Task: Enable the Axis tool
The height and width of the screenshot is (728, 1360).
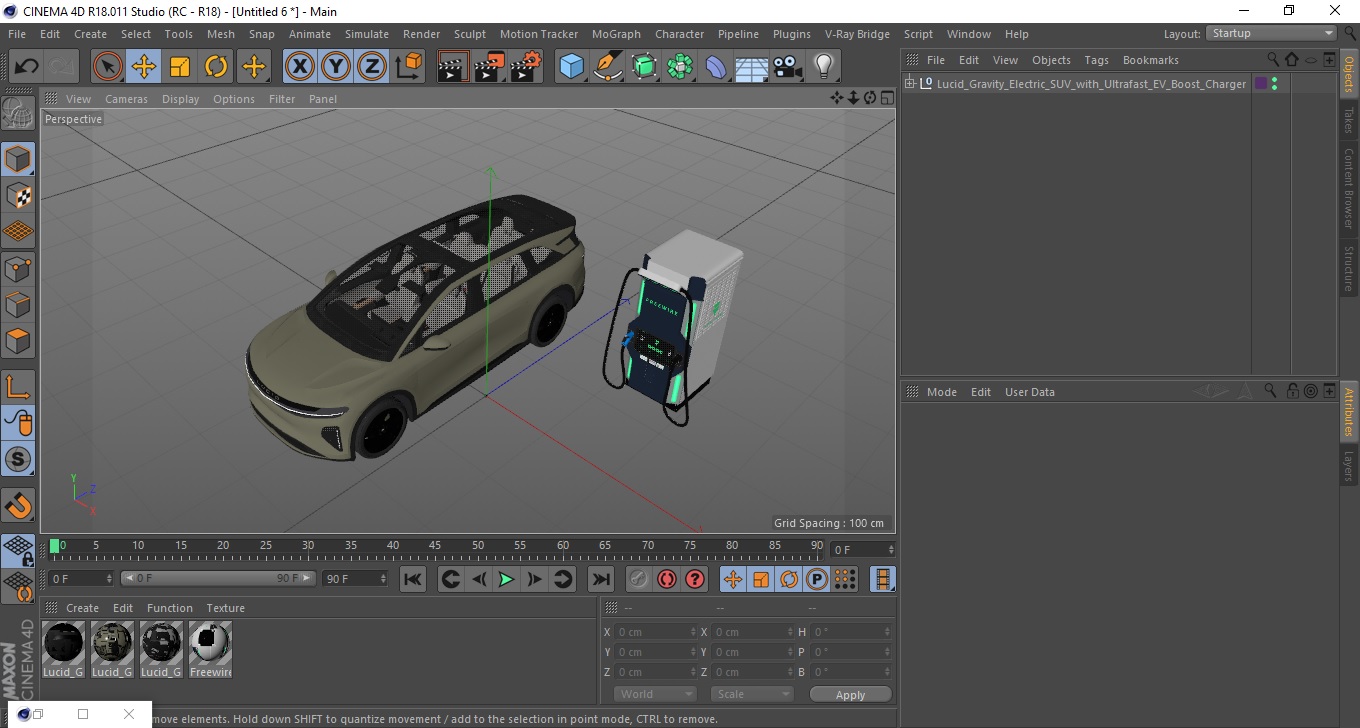Action: (18, 386)
